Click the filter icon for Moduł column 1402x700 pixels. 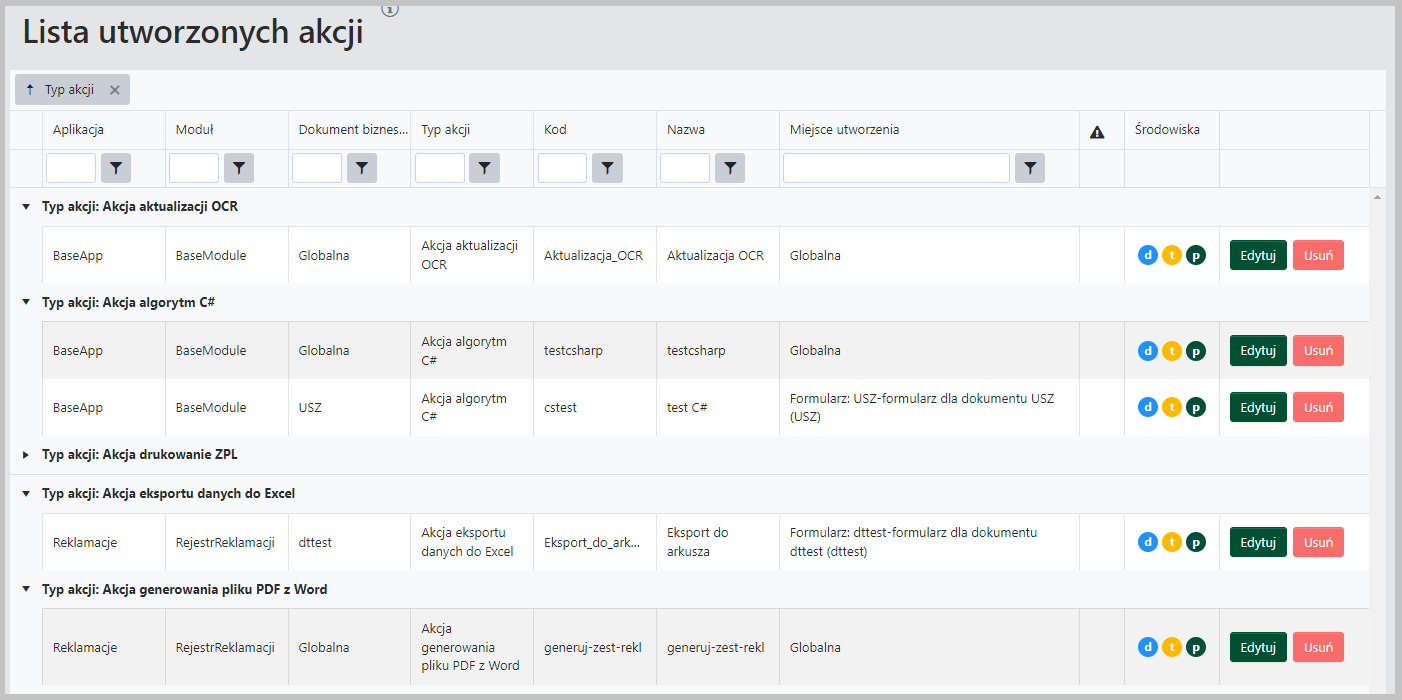click(x=239, y=169)
